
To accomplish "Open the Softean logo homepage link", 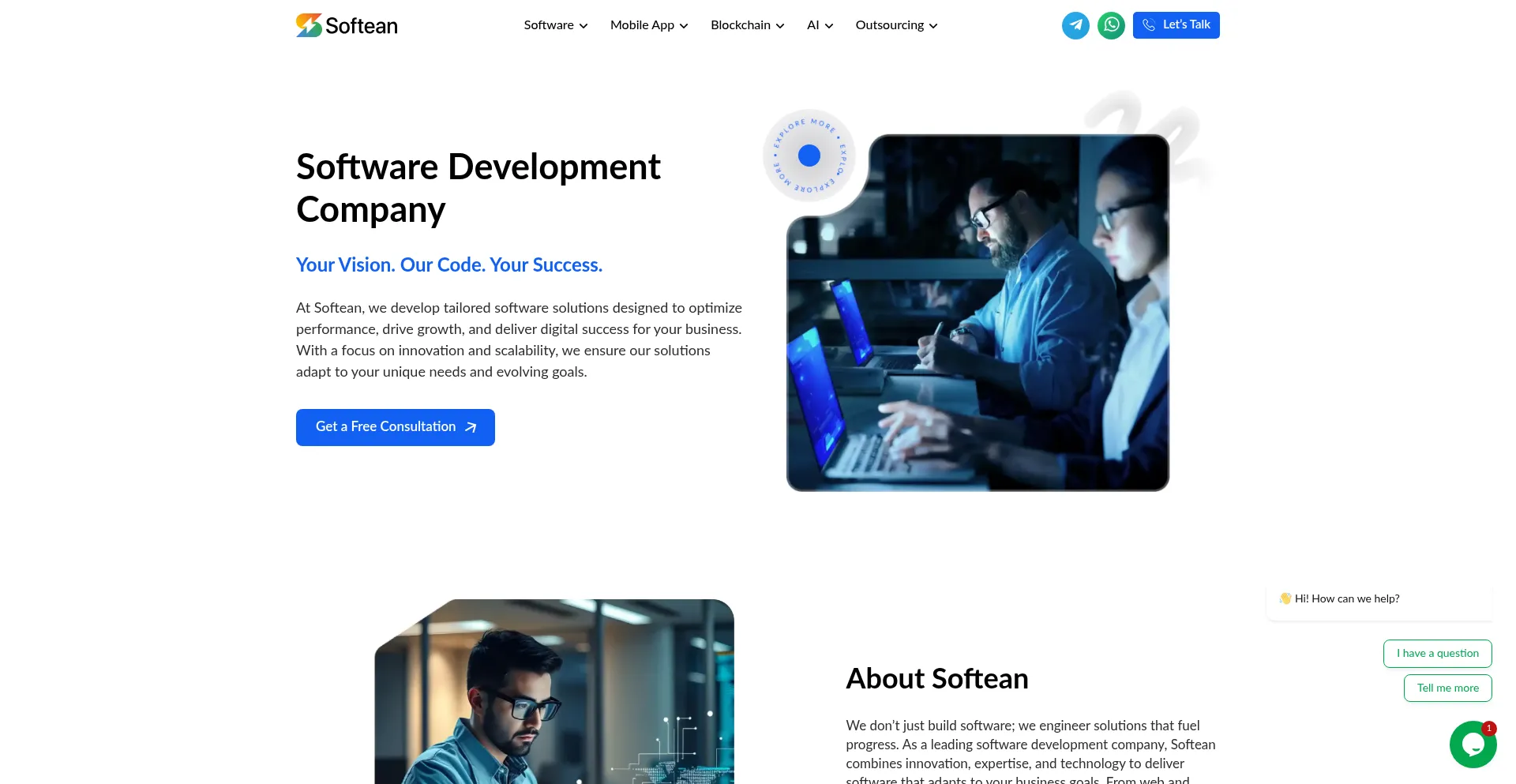I will 347,25.
